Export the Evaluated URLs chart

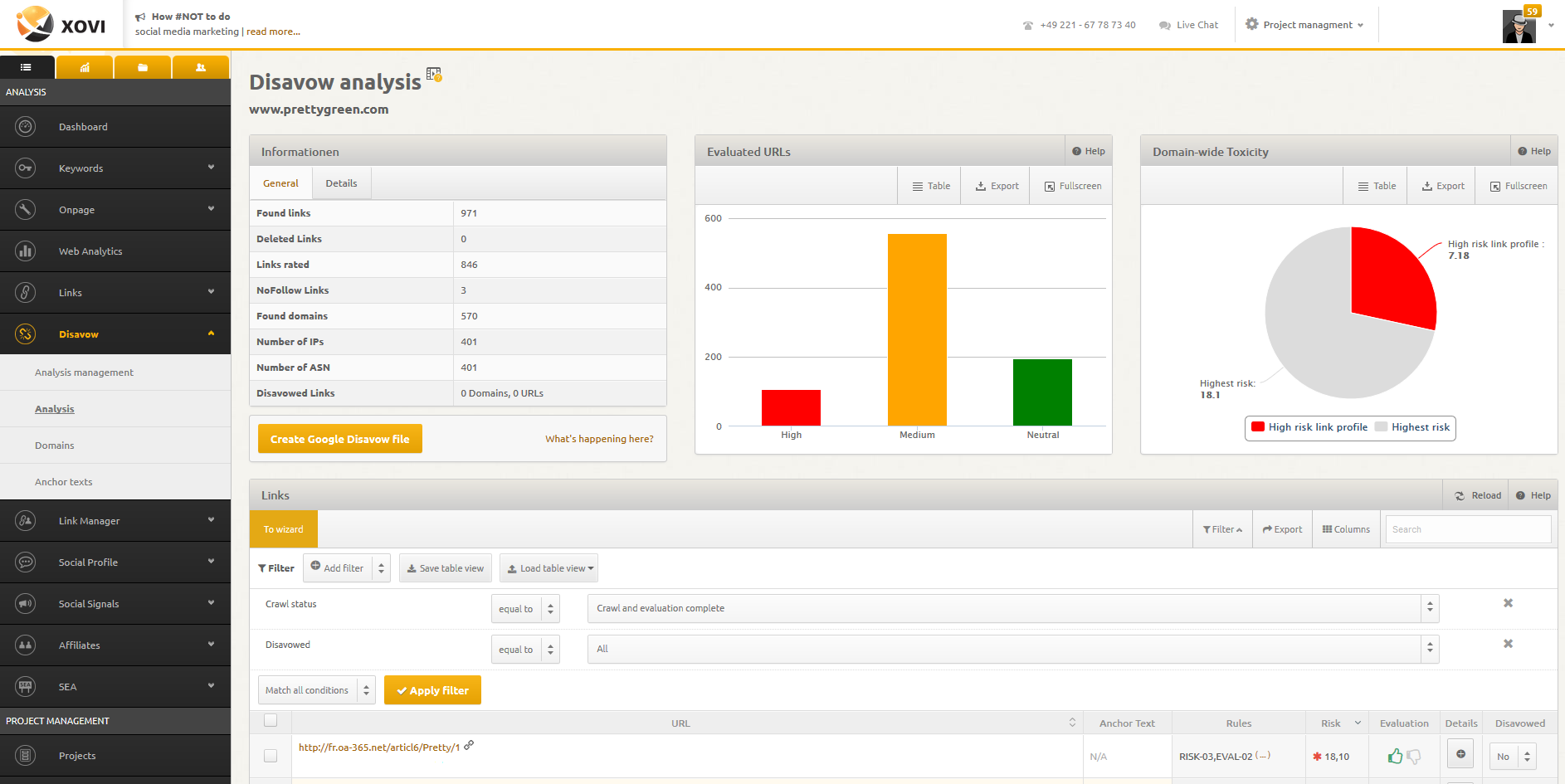(996, 186)
